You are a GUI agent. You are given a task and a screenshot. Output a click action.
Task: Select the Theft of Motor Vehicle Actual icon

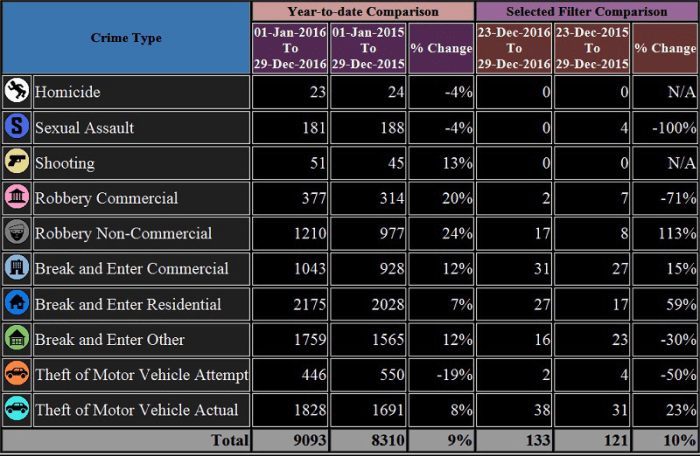coord(16,409)
